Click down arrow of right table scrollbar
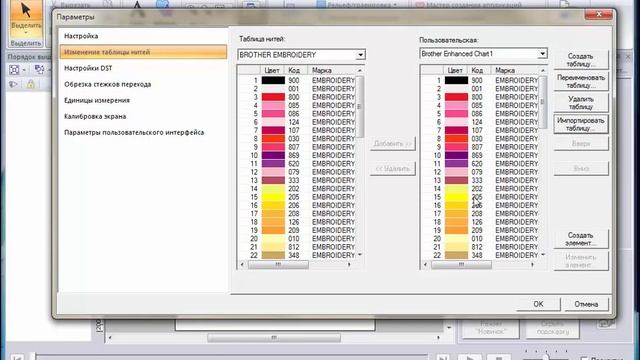 pyautogui.click(x=543, y=255)
